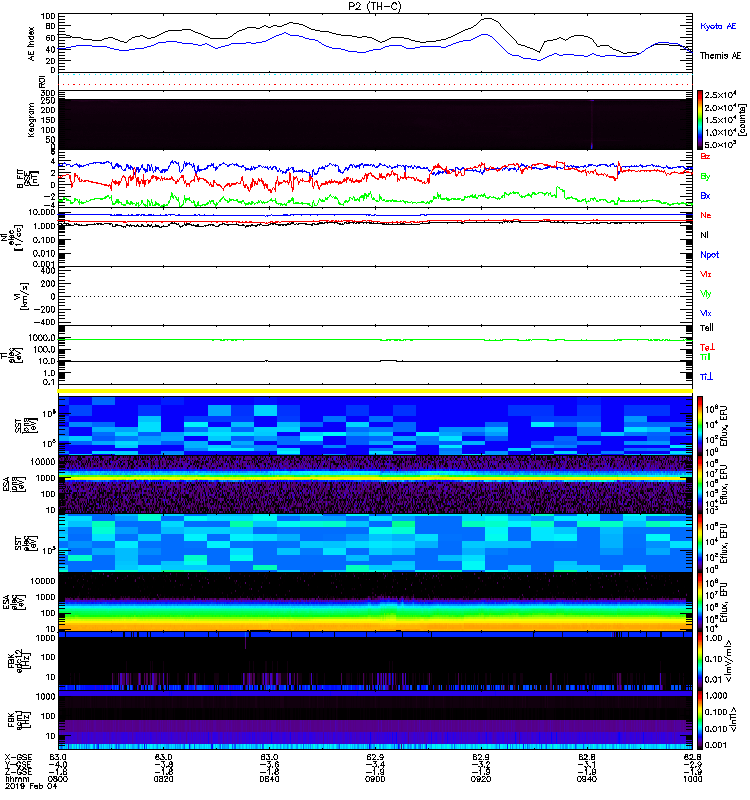Select the blue Ti-perpendicular legend label
This screenshot has height=800, width=750.
coord(707,377)
